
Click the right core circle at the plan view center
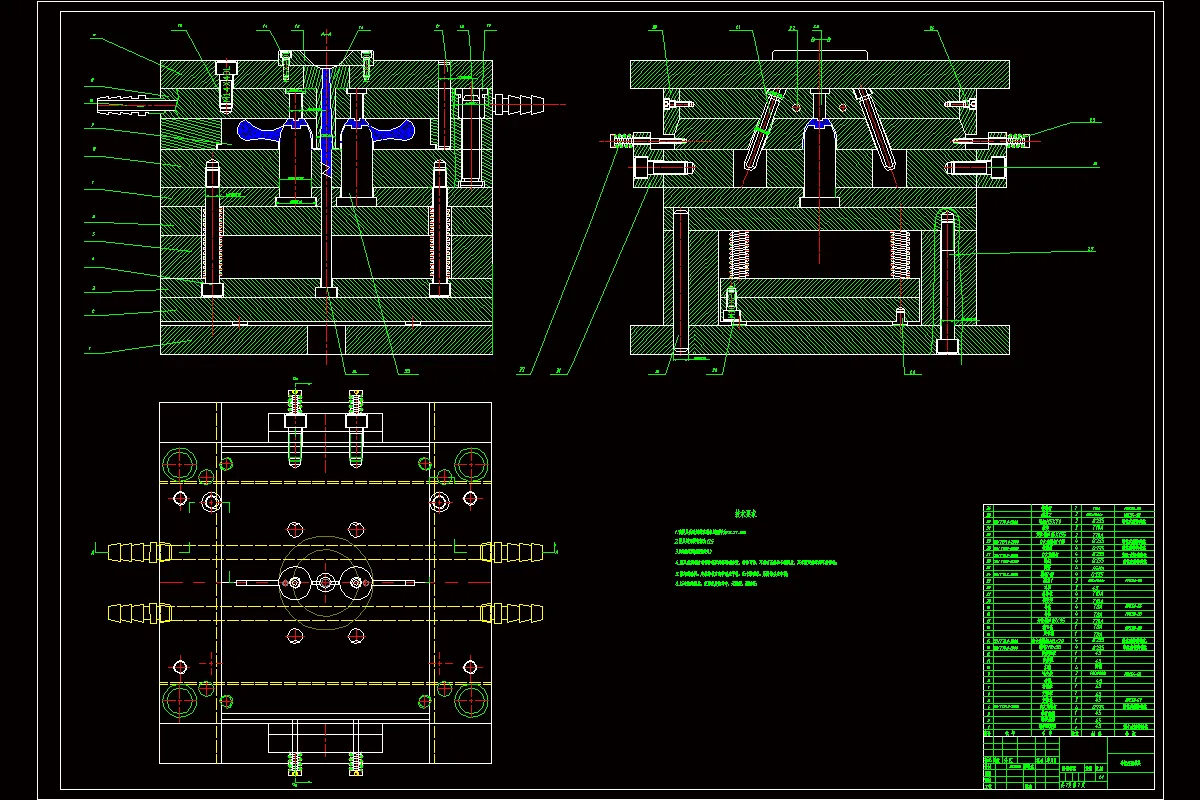(x=357, y=581)
